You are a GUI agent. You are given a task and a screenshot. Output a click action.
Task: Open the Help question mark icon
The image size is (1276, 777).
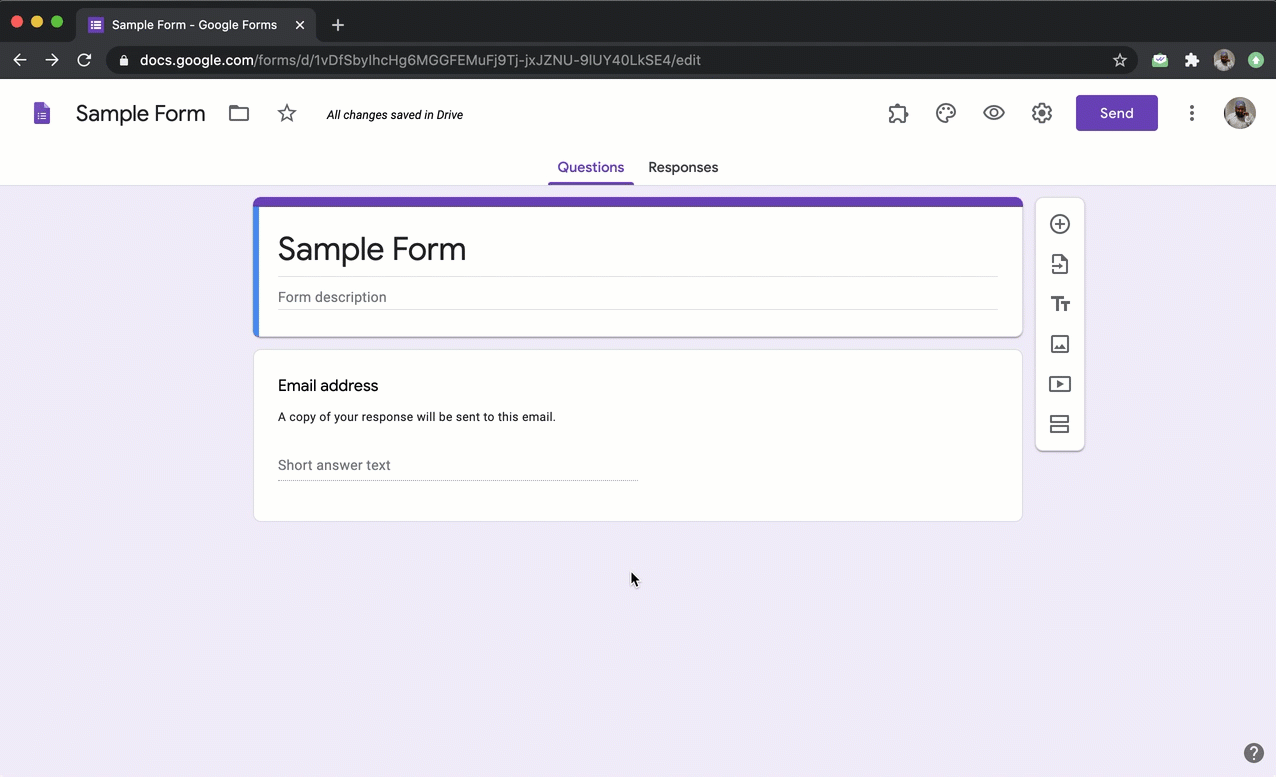point(1253,753)
